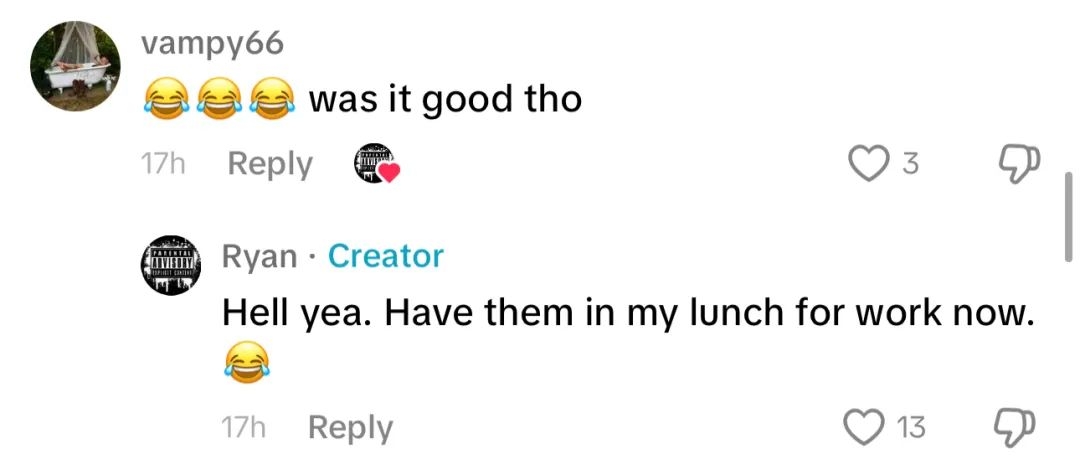Click the 17h timestamp under vampy66's comment
The height and width of the screenshot is (475, 1080).
(163, 165)
